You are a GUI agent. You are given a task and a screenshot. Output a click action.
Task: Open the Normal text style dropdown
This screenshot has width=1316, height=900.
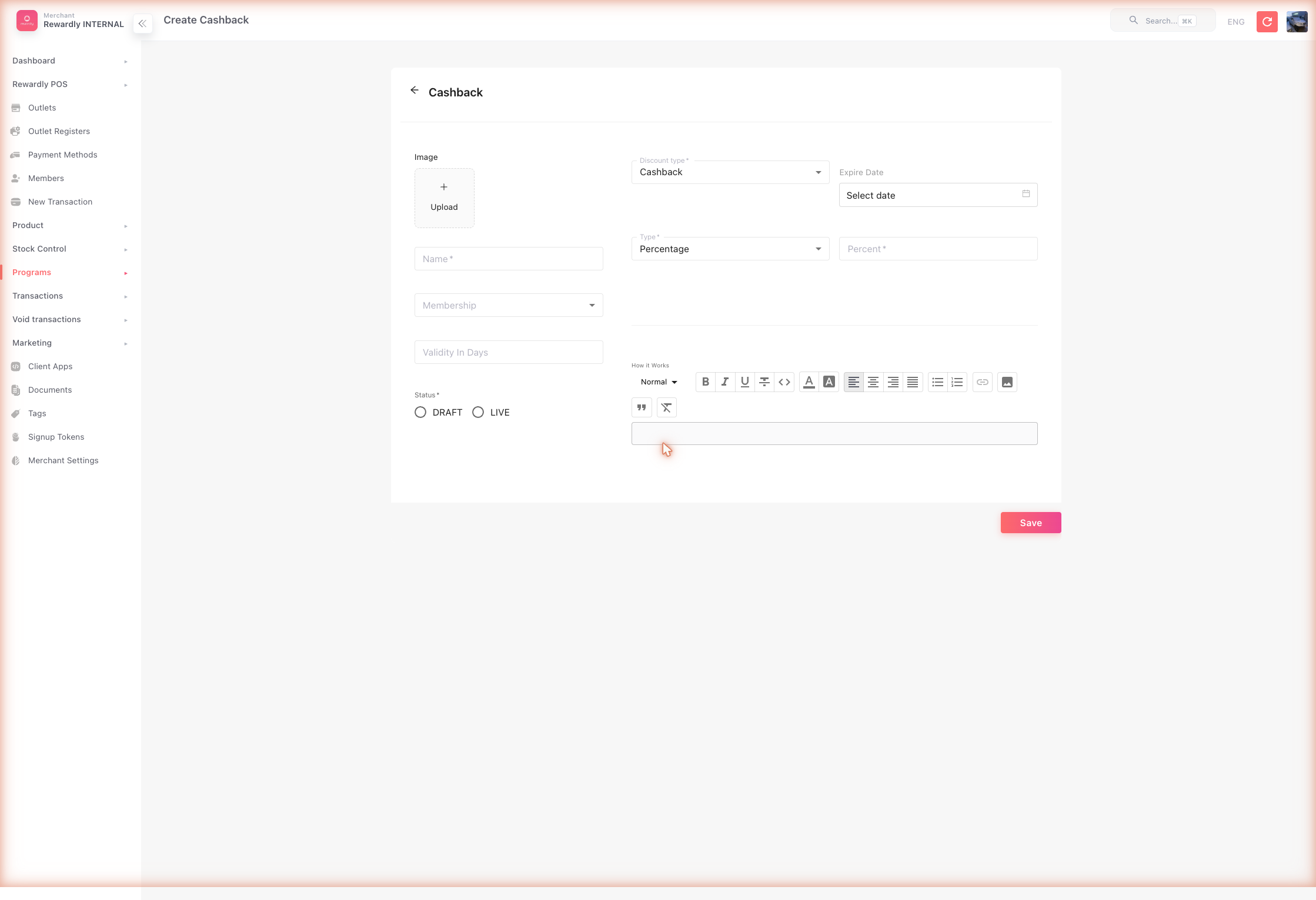(x=659, y=382)
